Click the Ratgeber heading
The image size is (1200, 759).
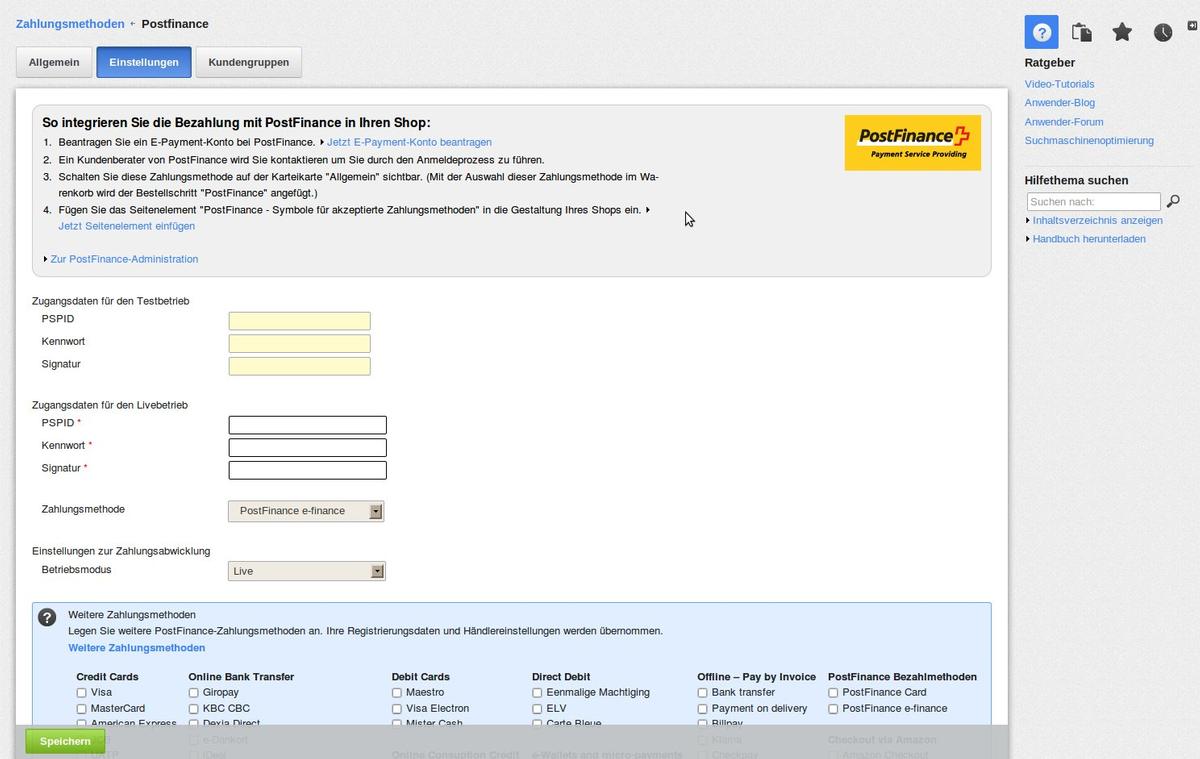coord(1050,63)
